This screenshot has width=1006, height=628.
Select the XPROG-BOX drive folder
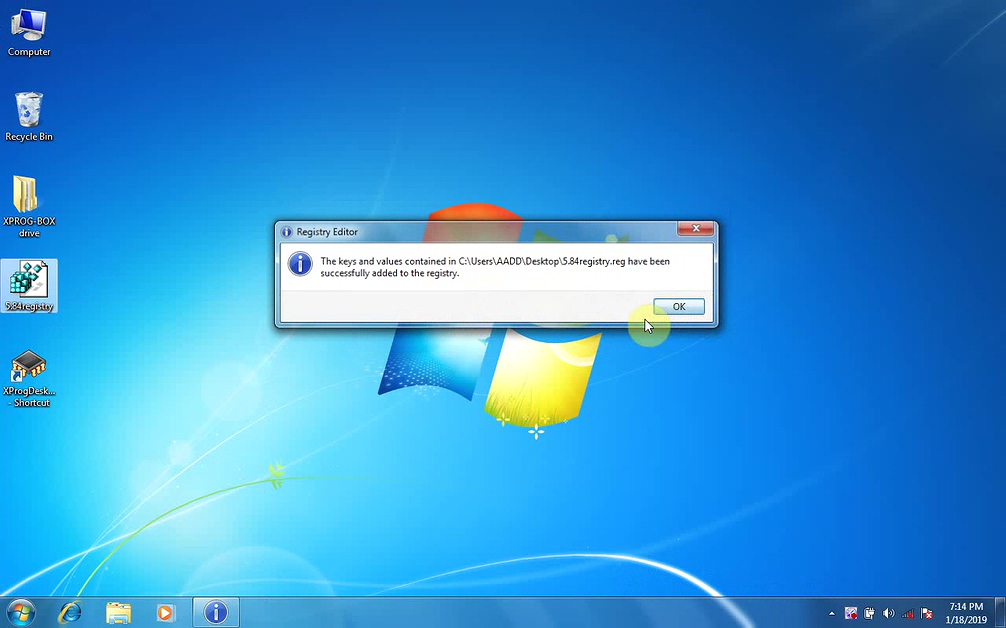[x=29, y=207]
